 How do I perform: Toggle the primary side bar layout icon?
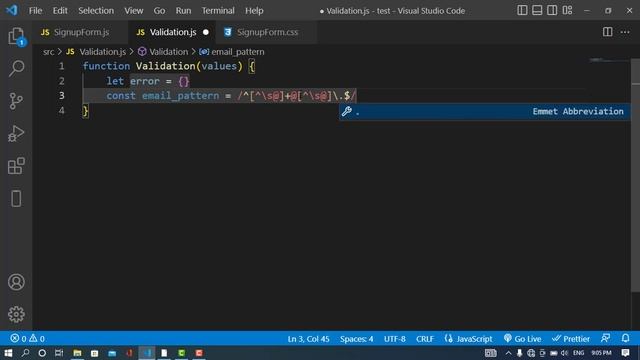(x=522, y=10)
